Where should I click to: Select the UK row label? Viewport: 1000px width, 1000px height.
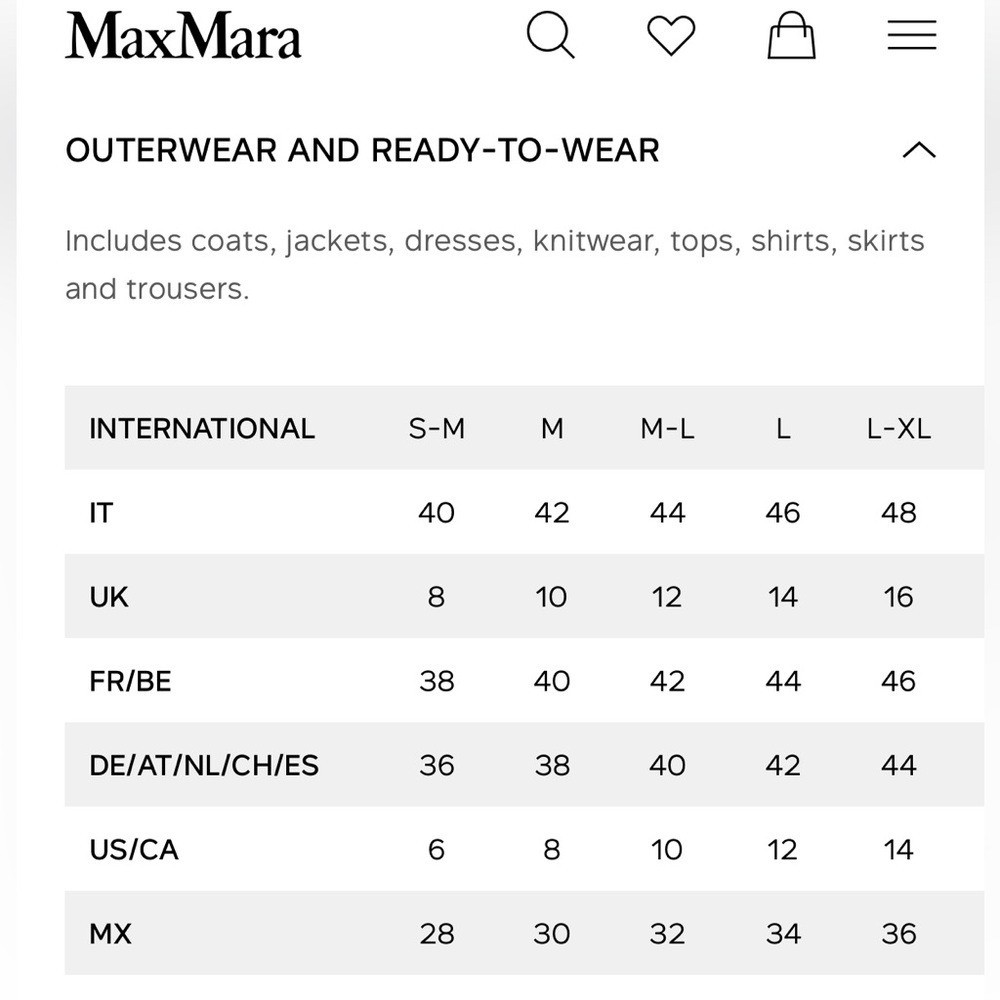tap(109, 597)
